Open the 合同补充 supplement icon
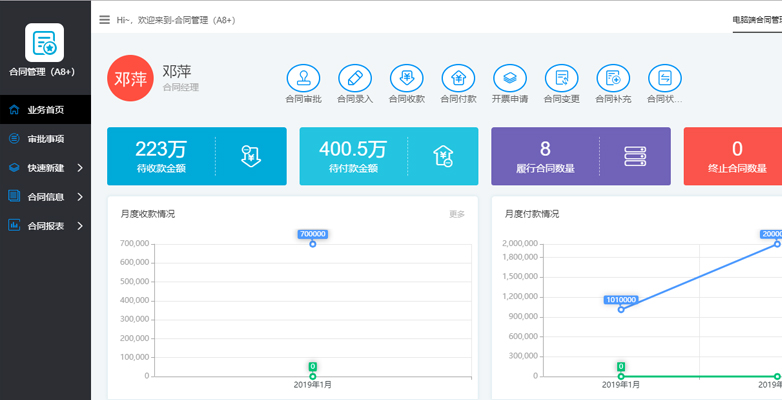This screenshot has width=782, height=400. click(x=613, y=78)
